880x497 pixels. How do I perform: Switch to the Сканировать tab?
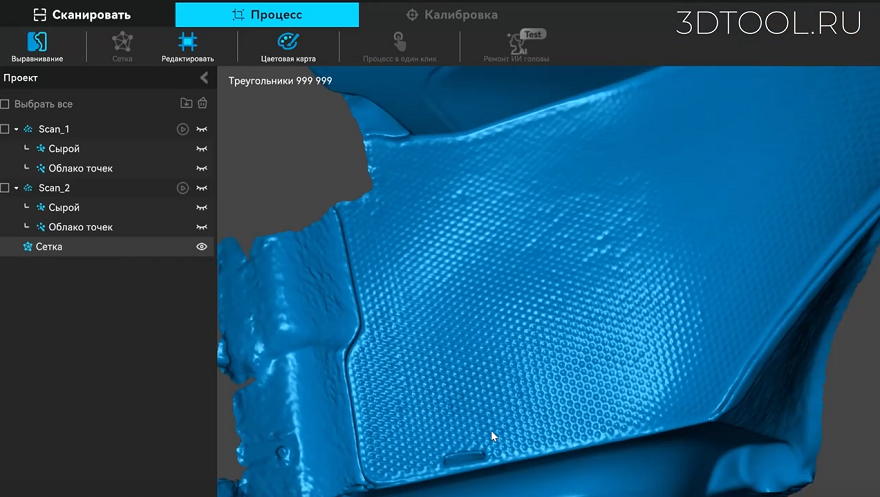(x=82, y=15)
